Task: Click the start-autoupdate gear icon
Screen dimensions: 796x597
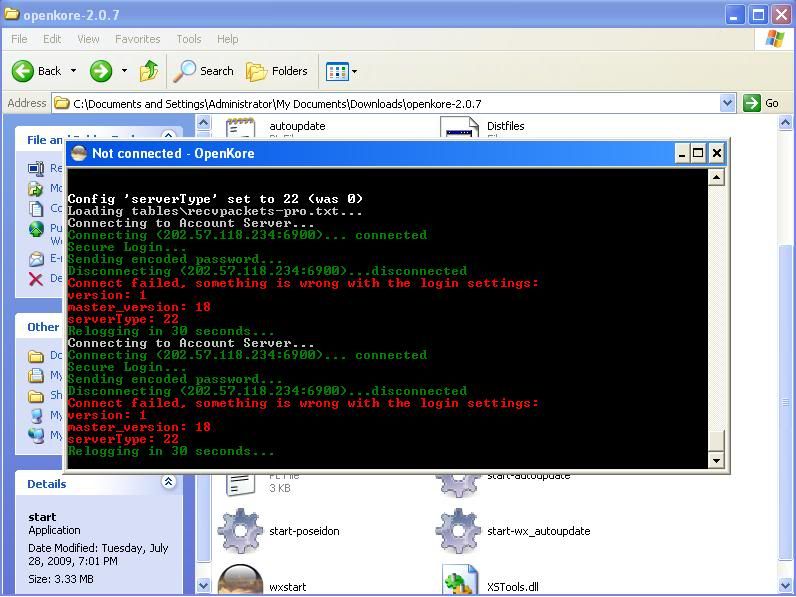Action: point(458,485)
